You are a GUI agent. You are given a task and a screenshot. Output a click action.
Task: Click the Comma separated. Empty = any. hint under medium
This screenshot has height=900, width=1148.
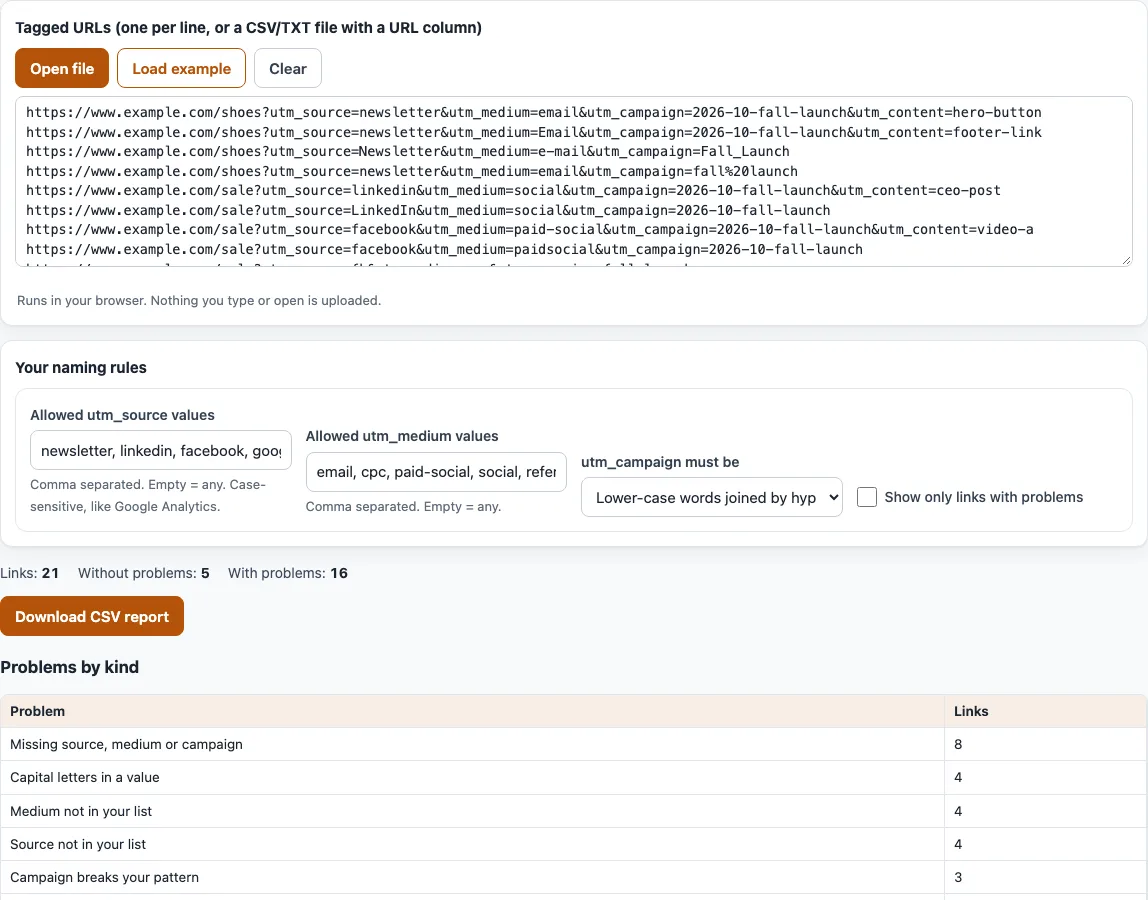[403, 506]
